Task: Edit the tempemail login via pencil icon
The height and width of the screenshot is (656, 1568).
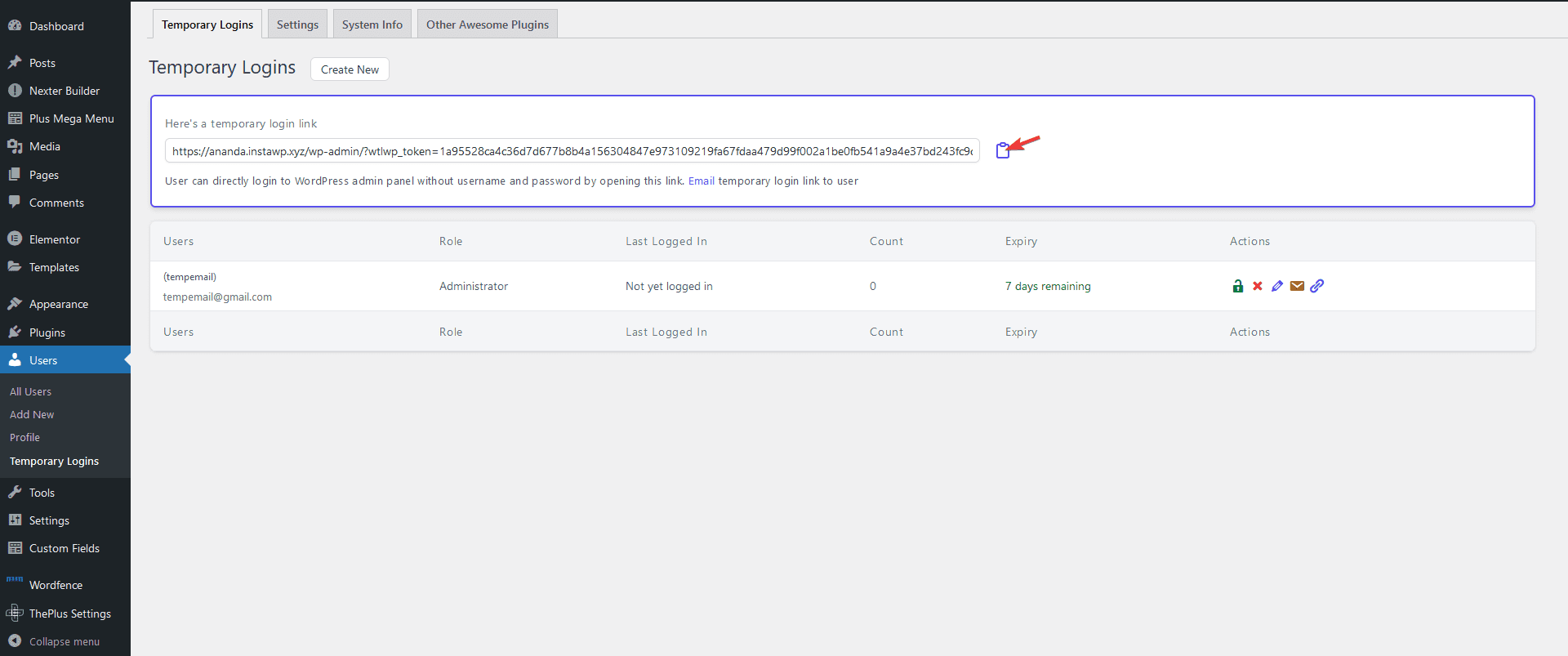Action: point(1277,286)
